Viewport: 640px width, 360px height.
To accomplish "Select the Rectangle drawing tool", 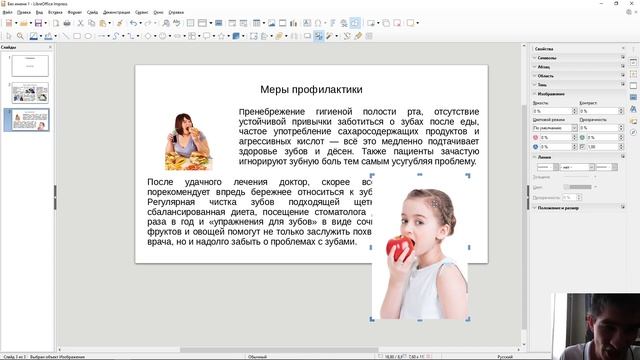I will coord(77,36).
